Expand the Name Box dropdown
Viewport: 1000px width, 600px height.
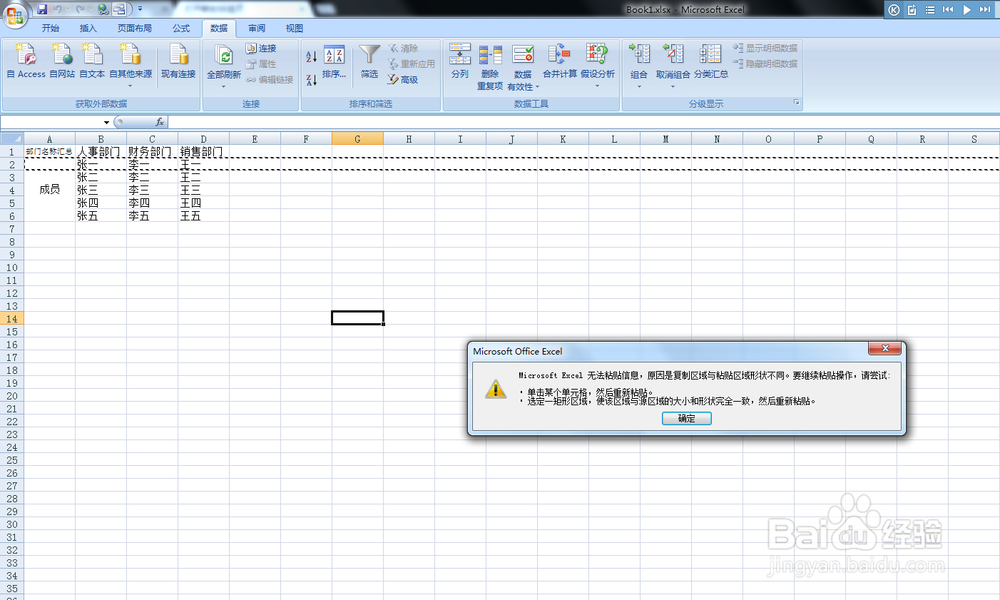tap(106, 122)
